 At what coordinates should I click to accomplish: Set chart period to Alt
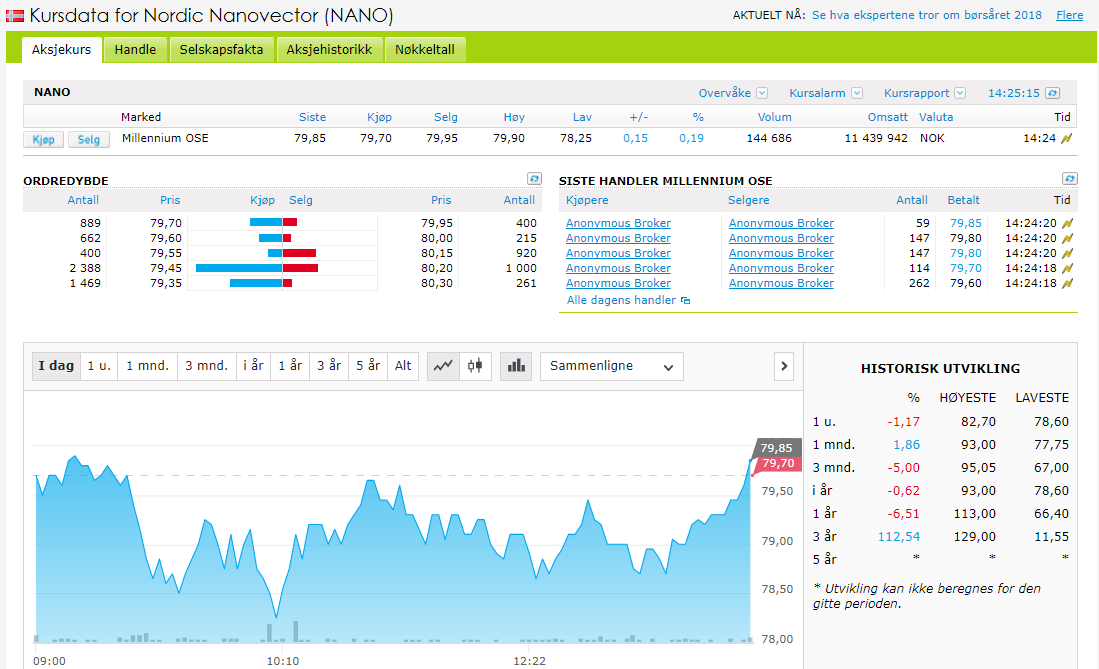(x=403, y=366)
